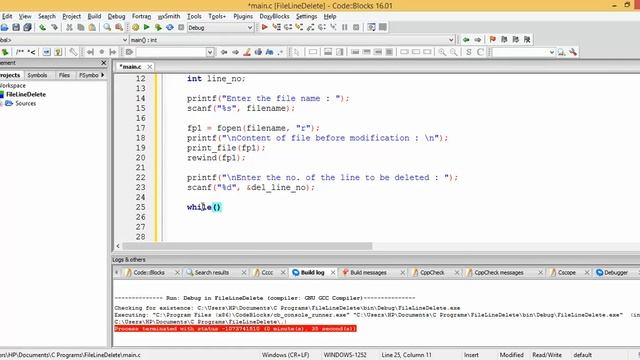
Task: Switch to the Search results tab
Action: (x=211, y=272)
